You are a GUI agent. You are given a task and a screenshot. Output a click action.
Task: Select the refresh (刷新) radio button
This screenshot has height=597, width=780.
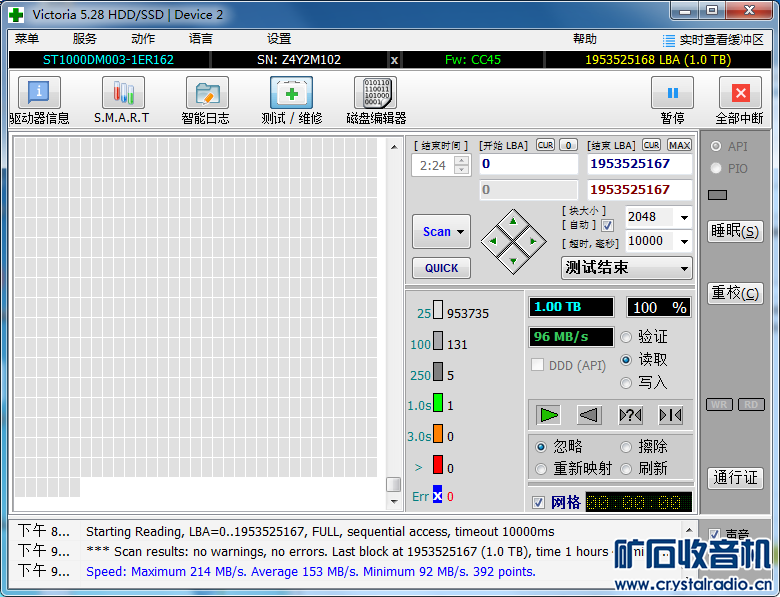click(626, 469)
